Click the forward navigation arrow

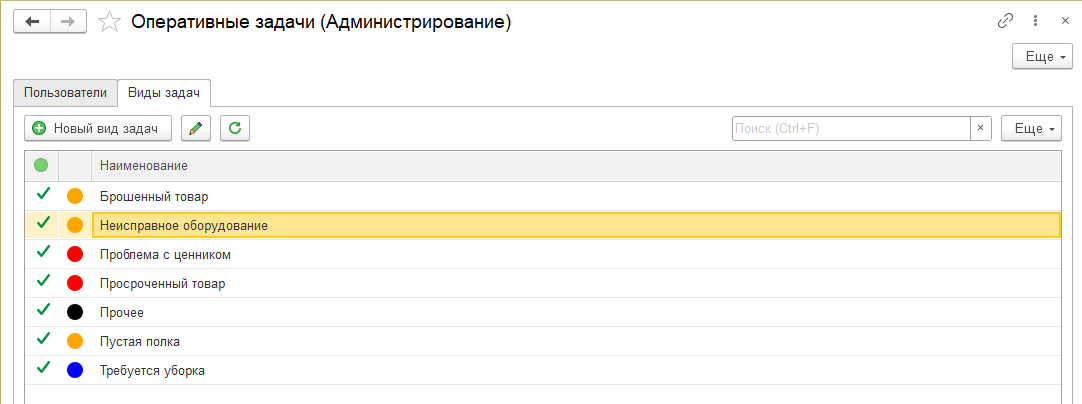coord(68,22)
